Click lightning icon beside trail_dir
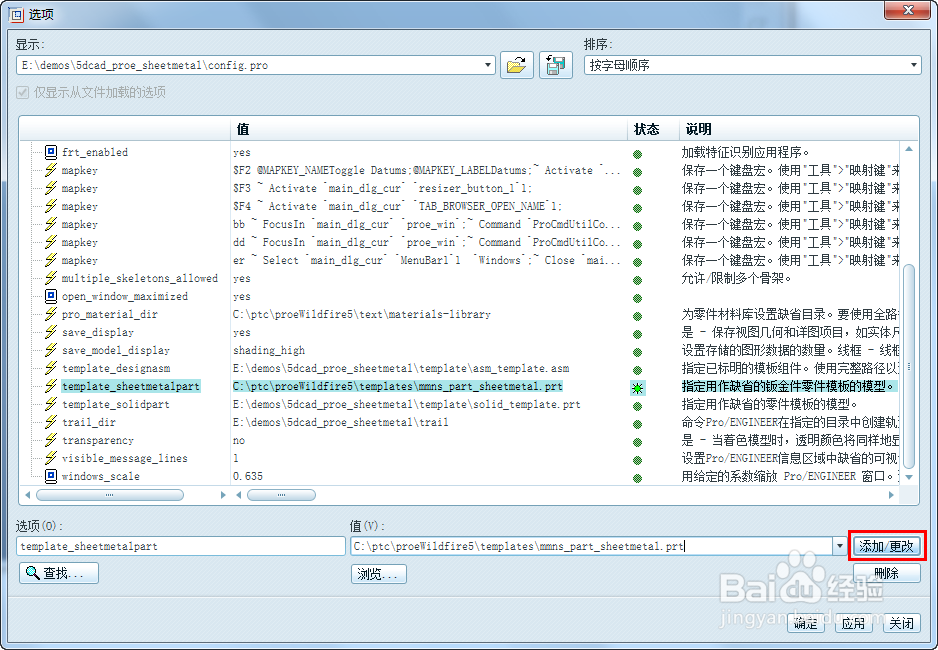938x650 pixels. [51, 422]
